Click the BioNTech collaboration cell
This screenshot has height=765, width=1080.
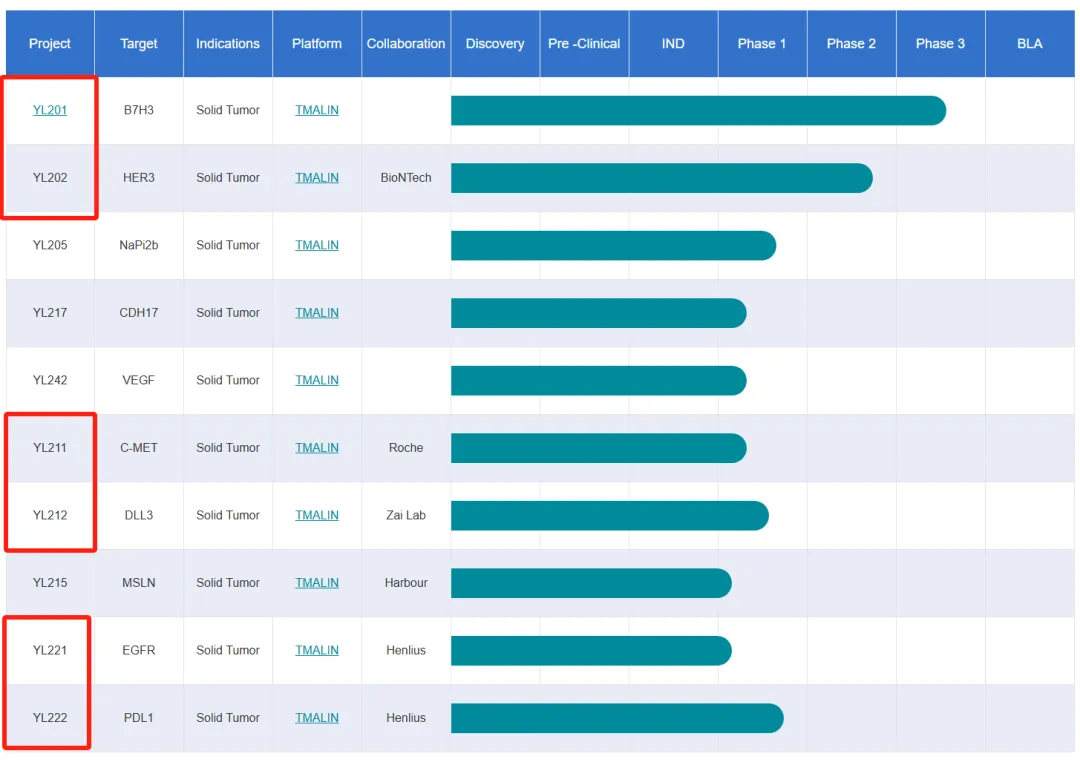[406, 178]
